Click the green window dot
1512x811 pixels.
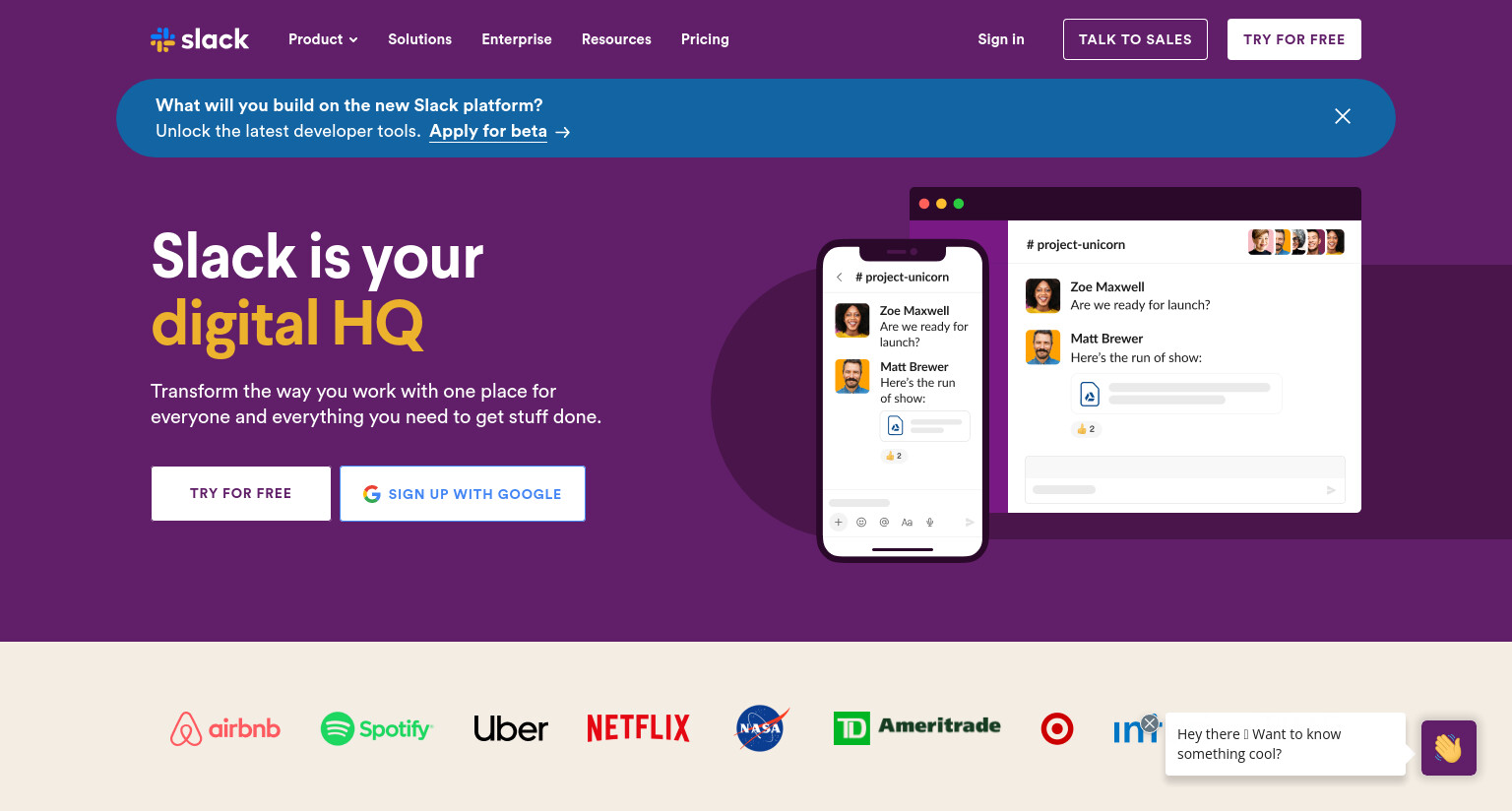(959, 204)
